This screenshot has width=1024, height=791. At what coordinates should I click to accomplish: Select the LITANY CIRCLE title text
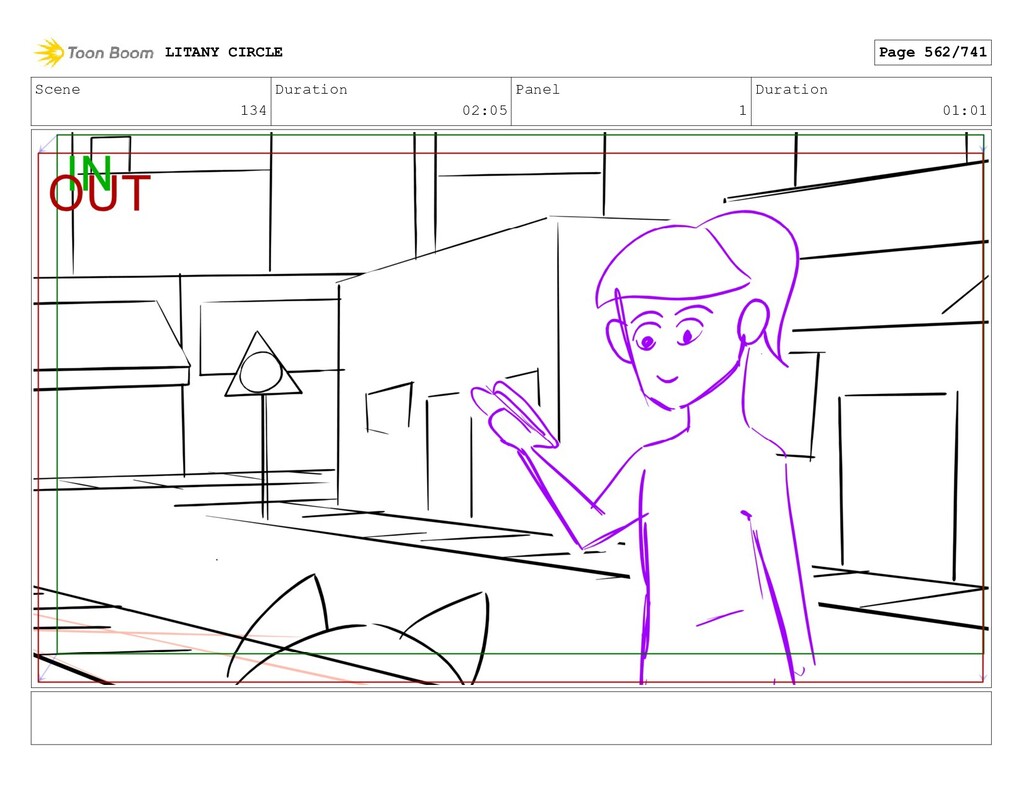pos(223,52)
